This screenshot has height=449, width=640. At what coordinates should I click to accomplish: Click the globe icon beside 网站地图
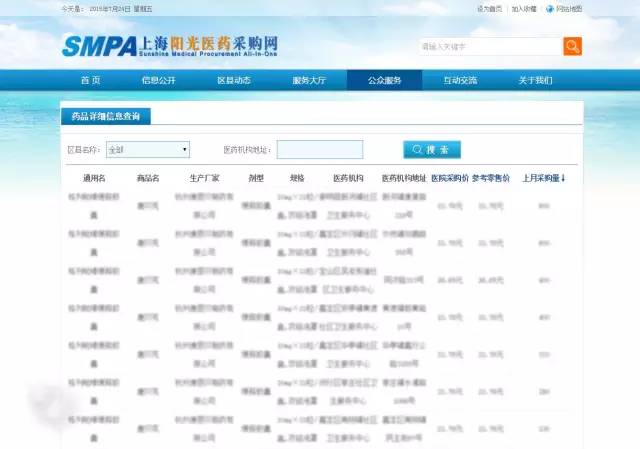[x=549, y=9]
